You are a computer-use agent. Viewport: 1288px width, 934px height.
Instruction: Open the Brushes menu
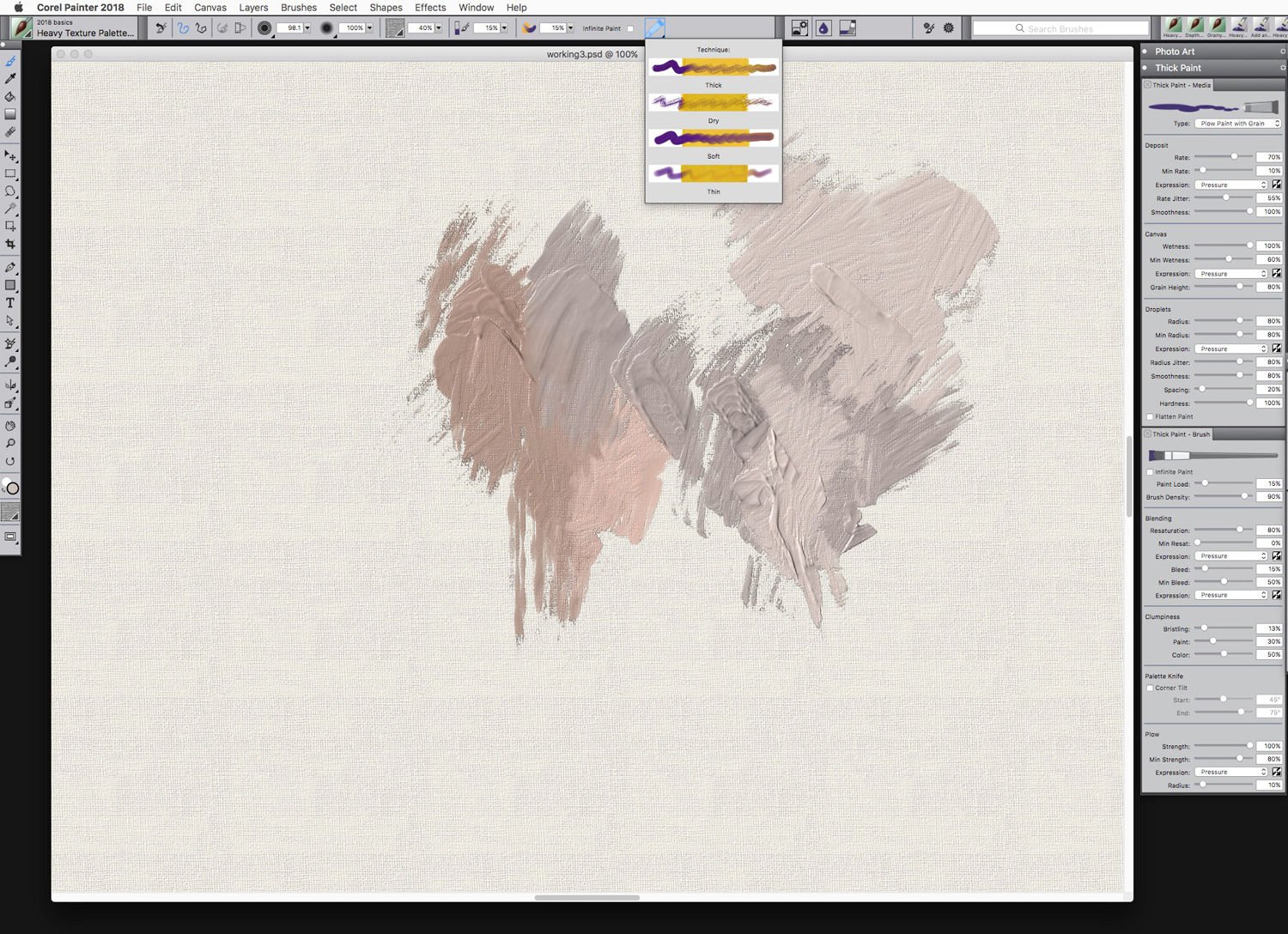click(x=299, y=8)
